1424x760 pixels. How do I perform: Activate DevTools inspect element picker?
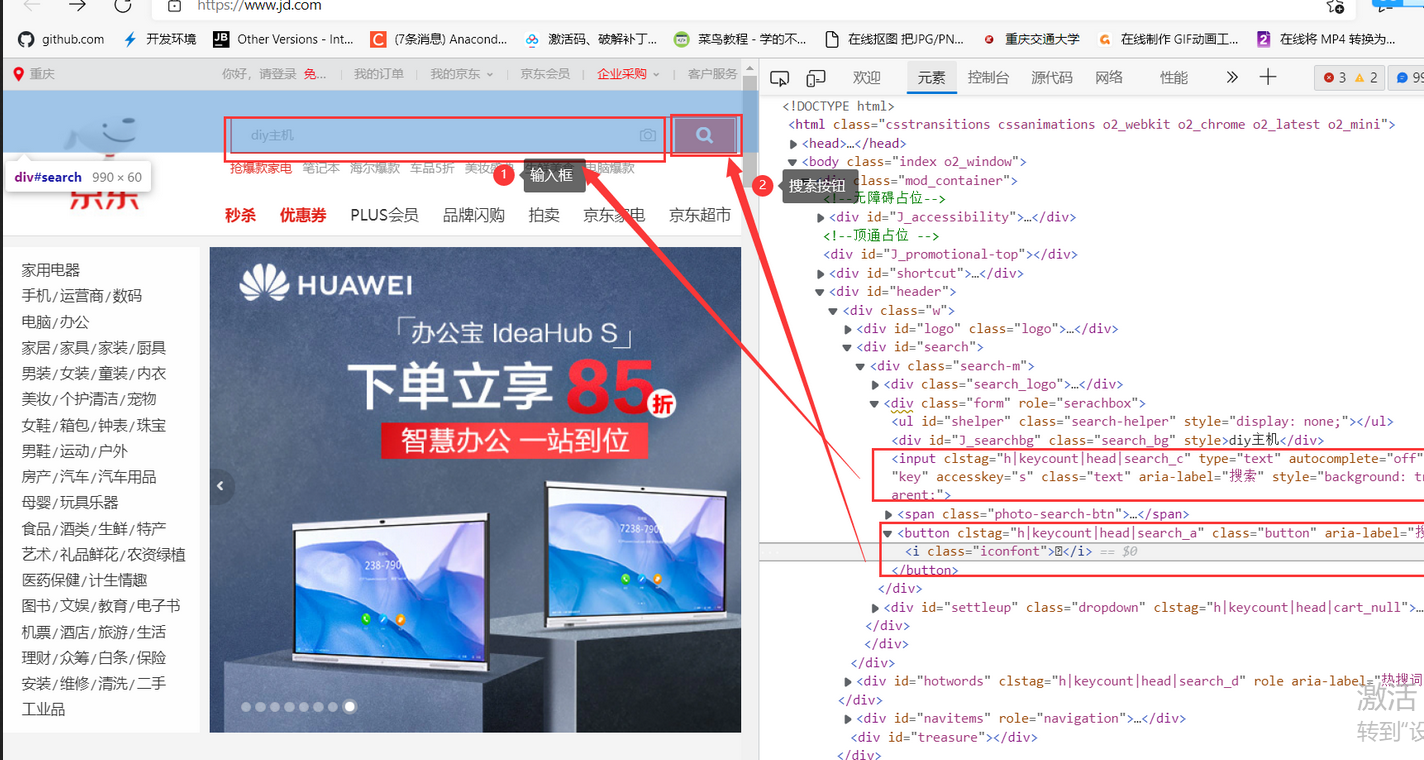pyautogui.click(x=780, y=77)
